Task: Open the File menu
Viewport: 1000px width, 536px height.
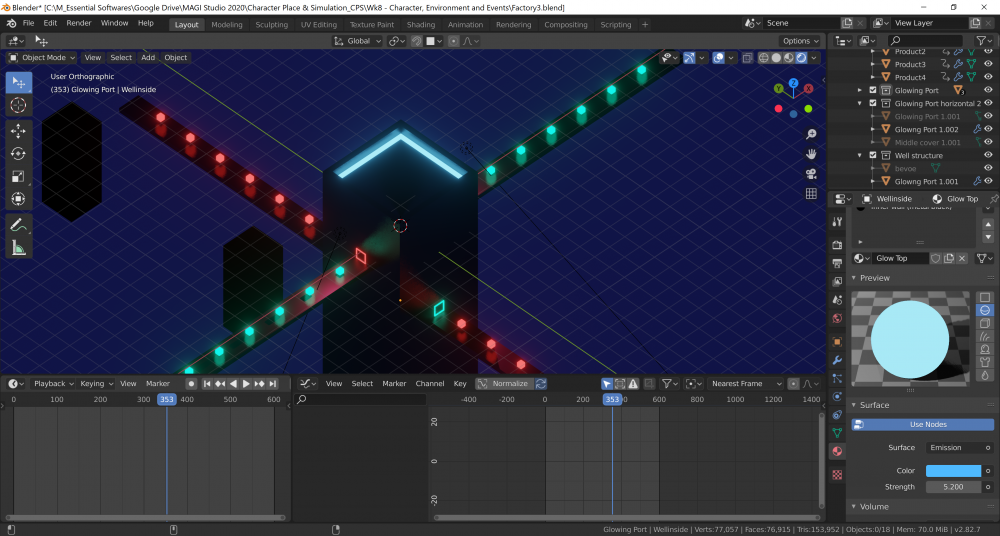Action: click(x=28, y=23)
